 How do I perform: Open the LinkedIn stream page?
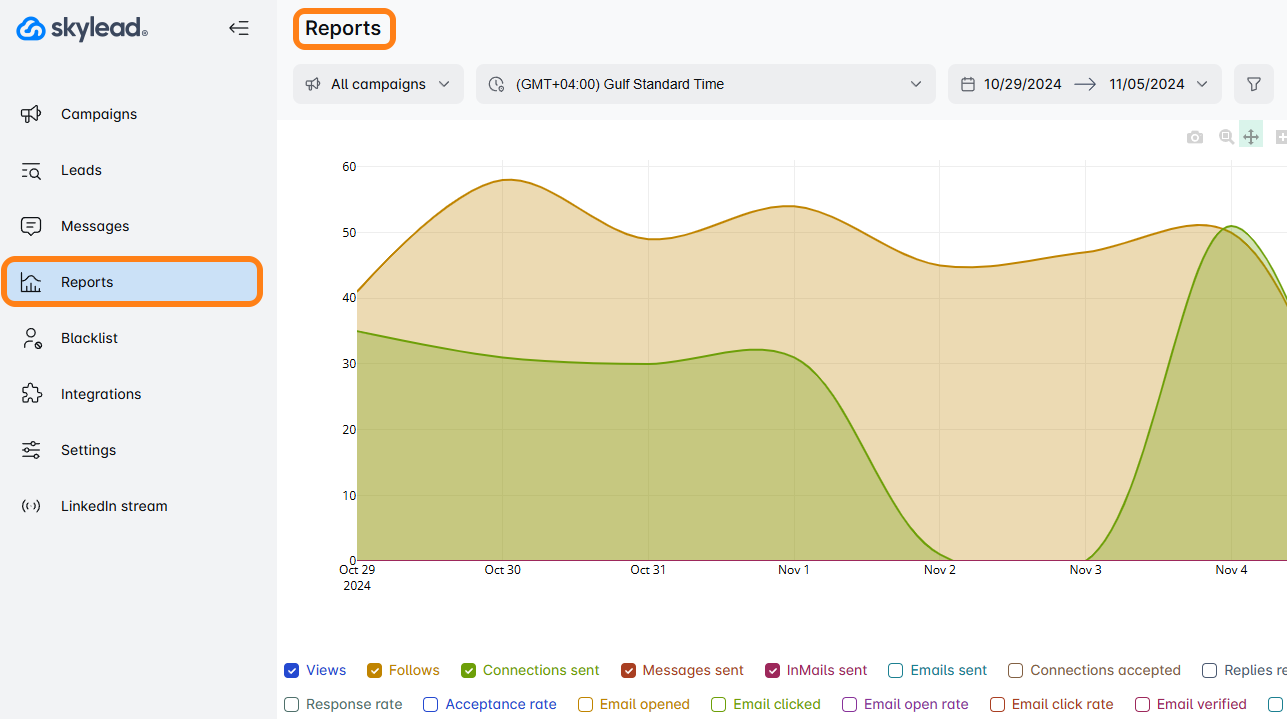click(113, 506)
